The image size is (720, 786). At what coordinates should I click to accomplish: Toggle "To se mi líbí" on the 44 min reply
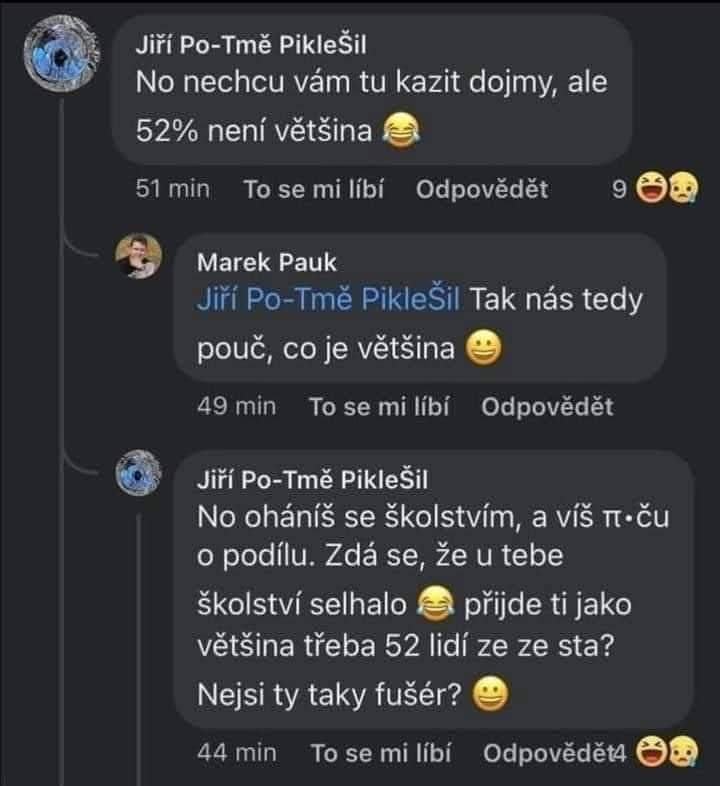tap(381, 752)
